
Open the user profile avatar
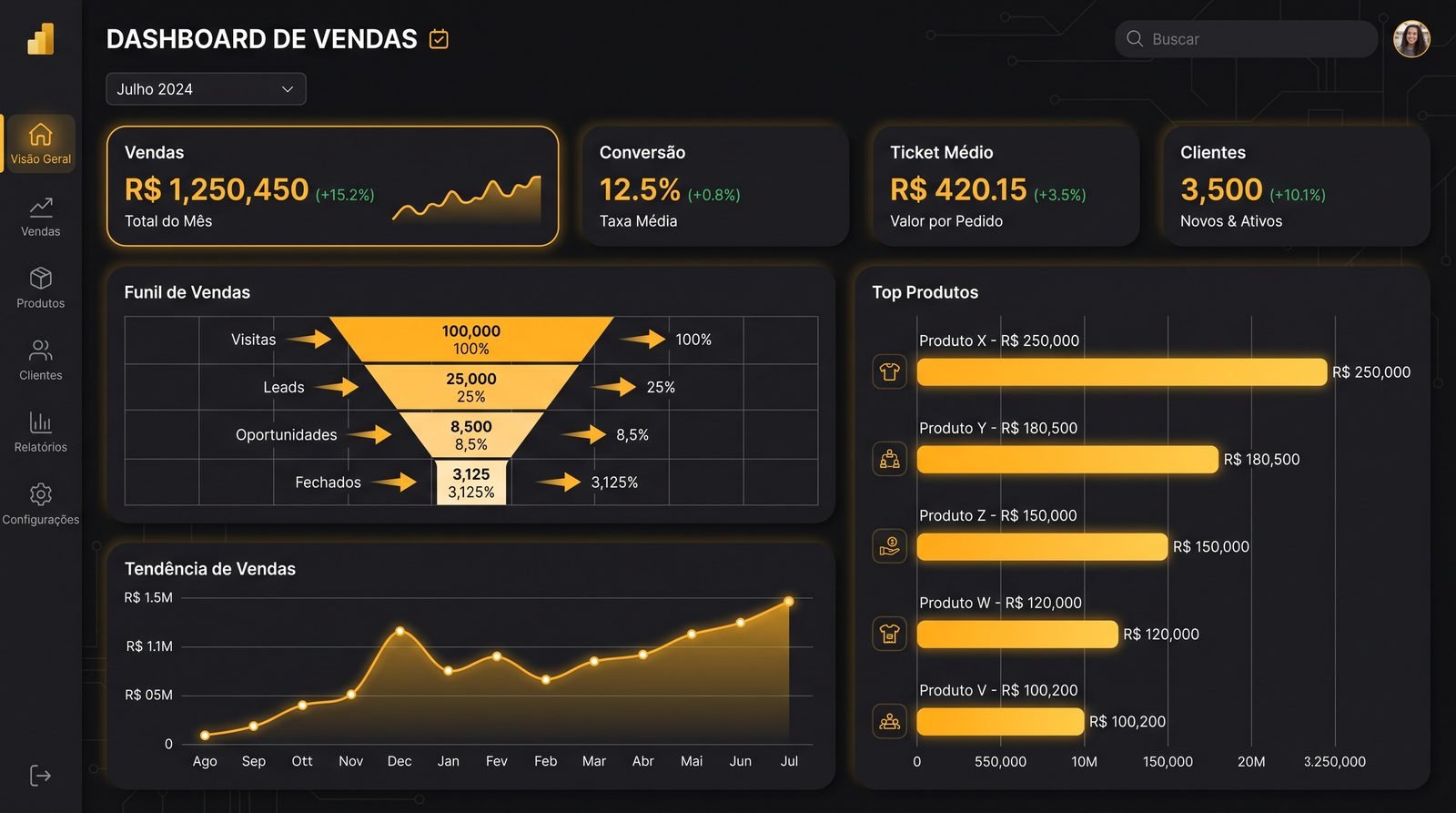(1411, 39)
